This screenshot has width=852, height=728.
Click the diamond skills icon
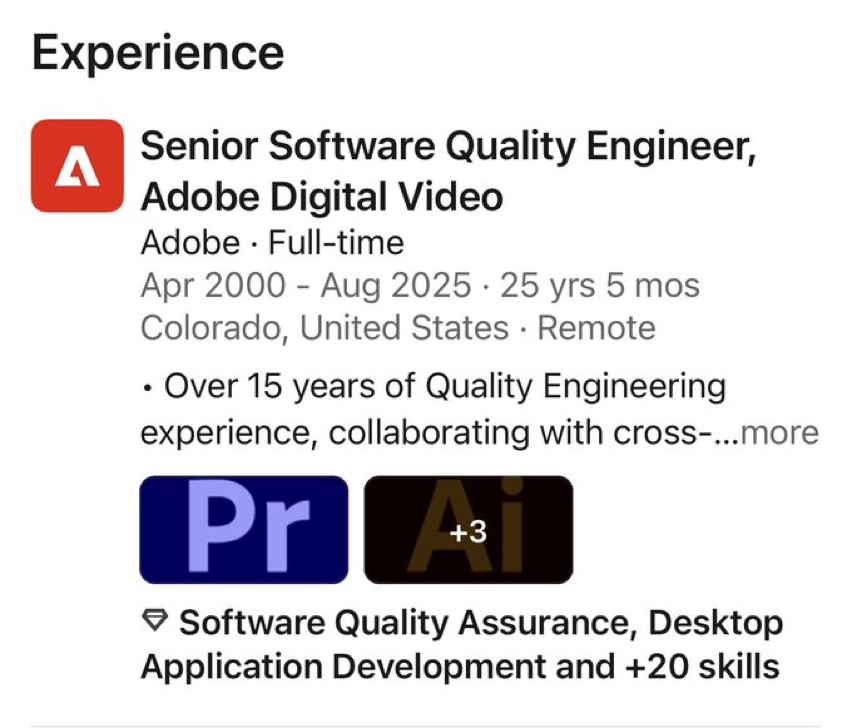click(155, 621)
